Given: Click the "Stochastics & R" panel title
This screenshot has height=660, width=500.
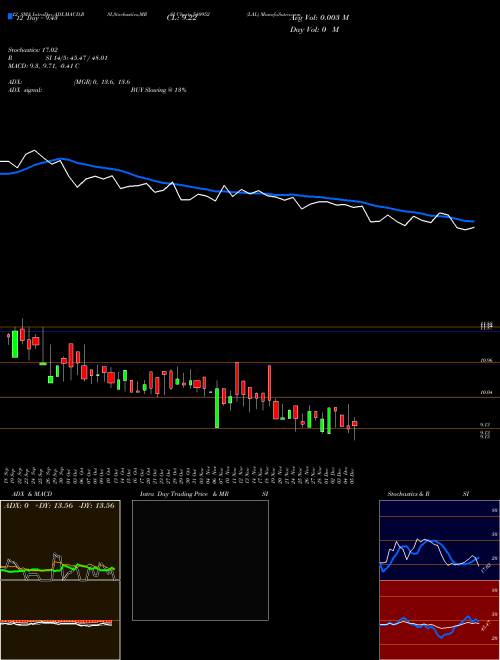Looking at the screenshot, I should pyautogui.click(x=409, y=494).
